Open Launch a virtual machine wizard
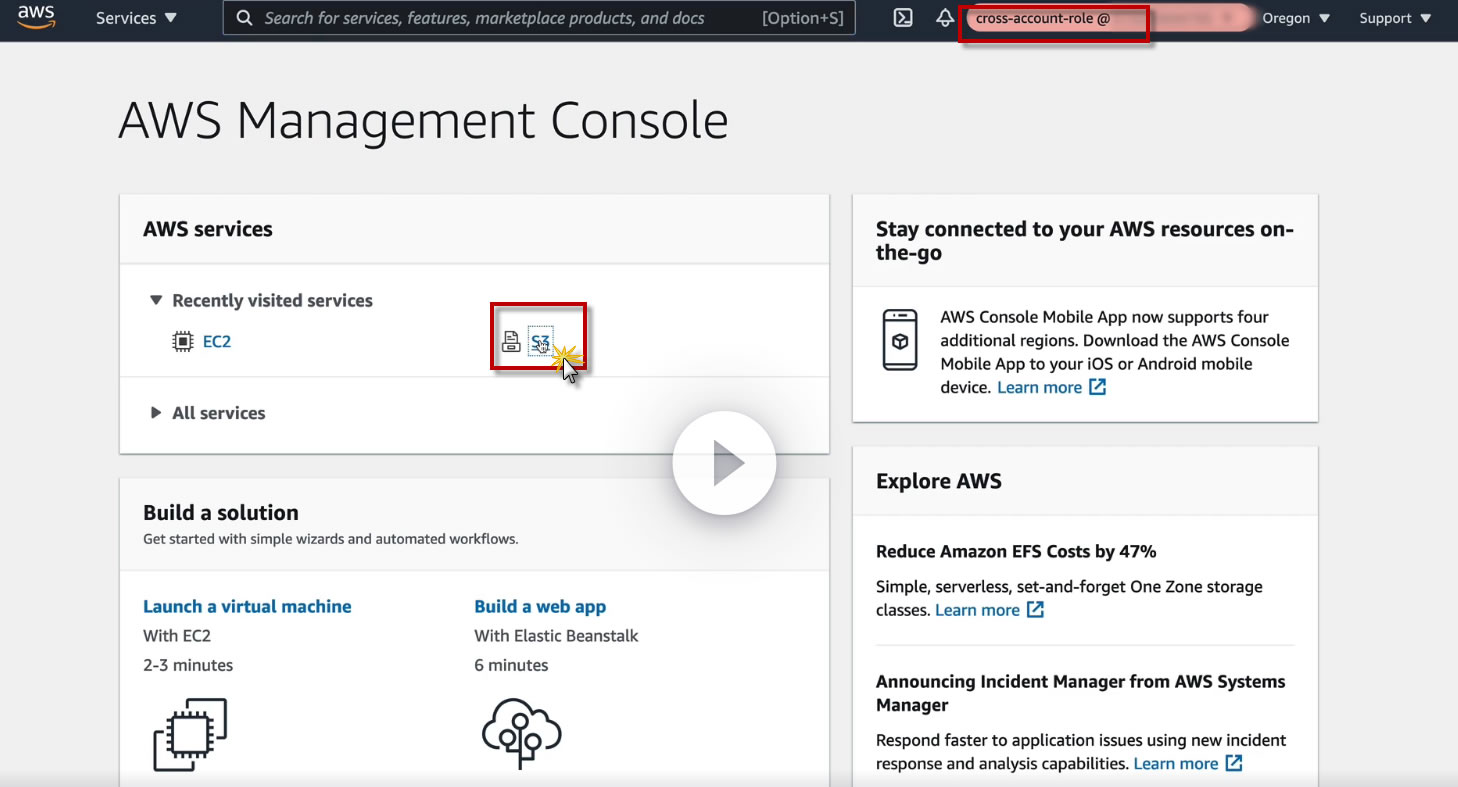Image resolution: width=1458 pixels, height=787 pixels. (247, 607)
